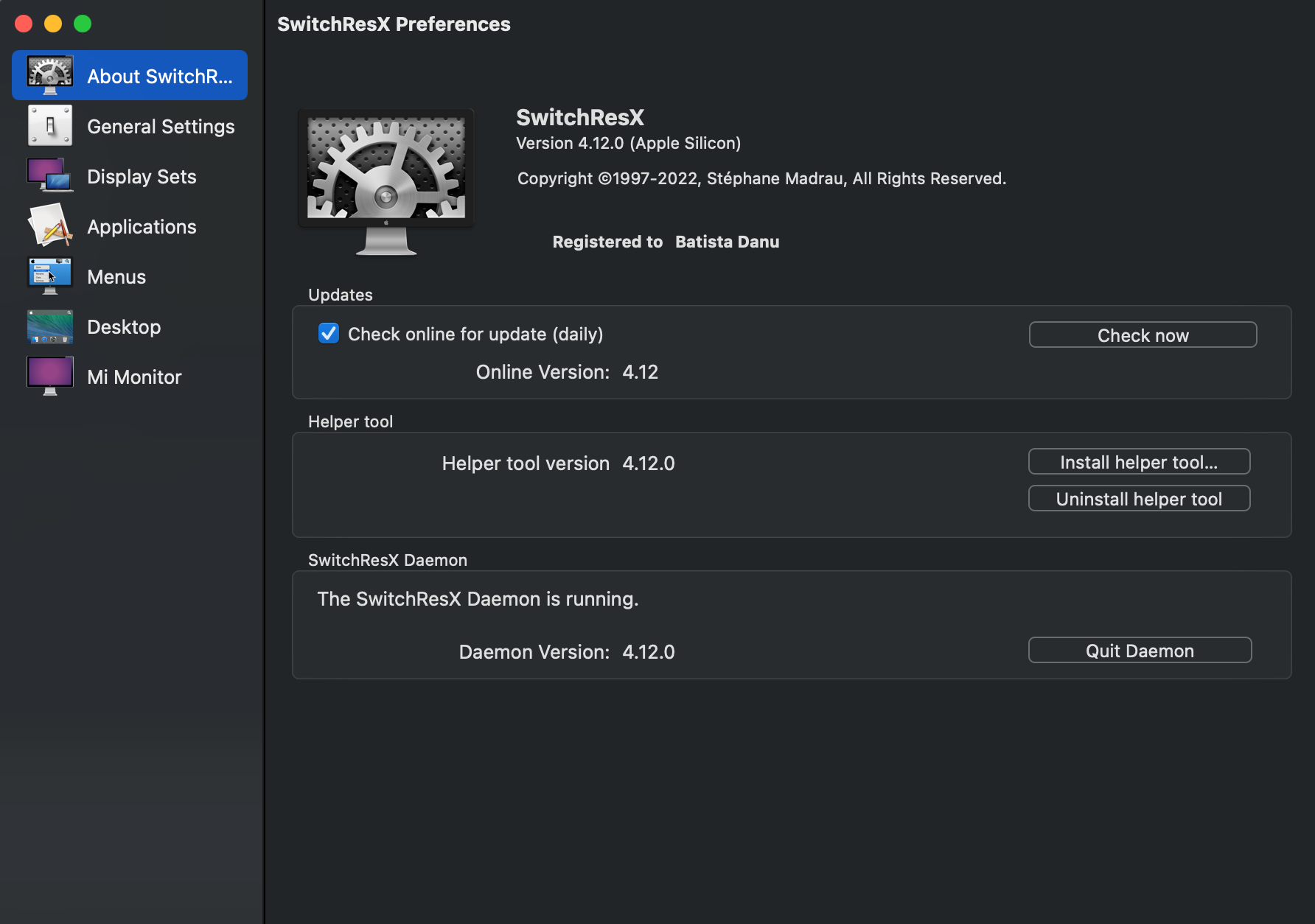Switch to the Display Sets section
Screen dimensions: 1315x924
coord(141,176)
